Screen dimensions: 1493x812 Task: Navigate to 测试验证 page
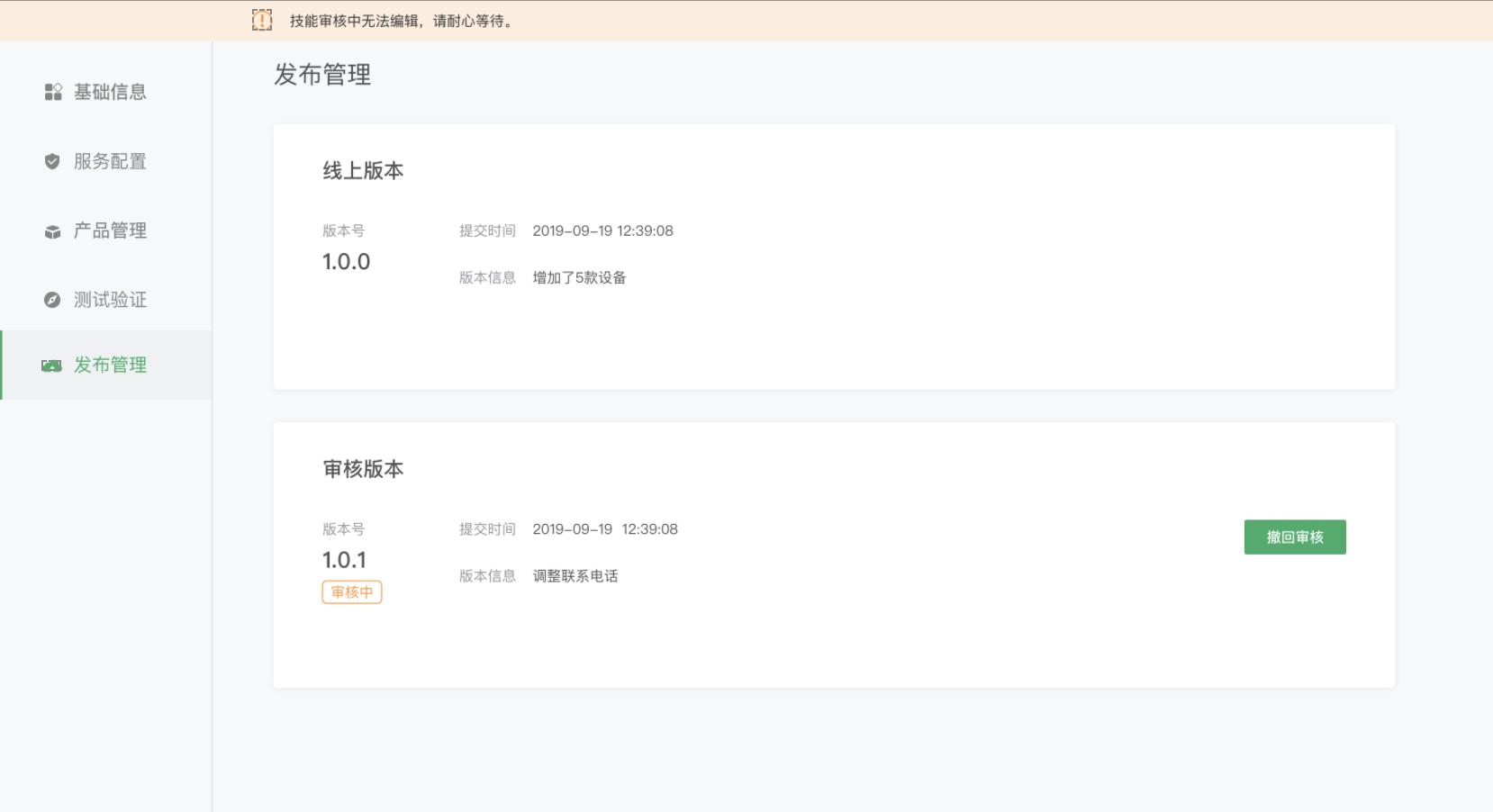pyautogui.click(x=110, y=300)
